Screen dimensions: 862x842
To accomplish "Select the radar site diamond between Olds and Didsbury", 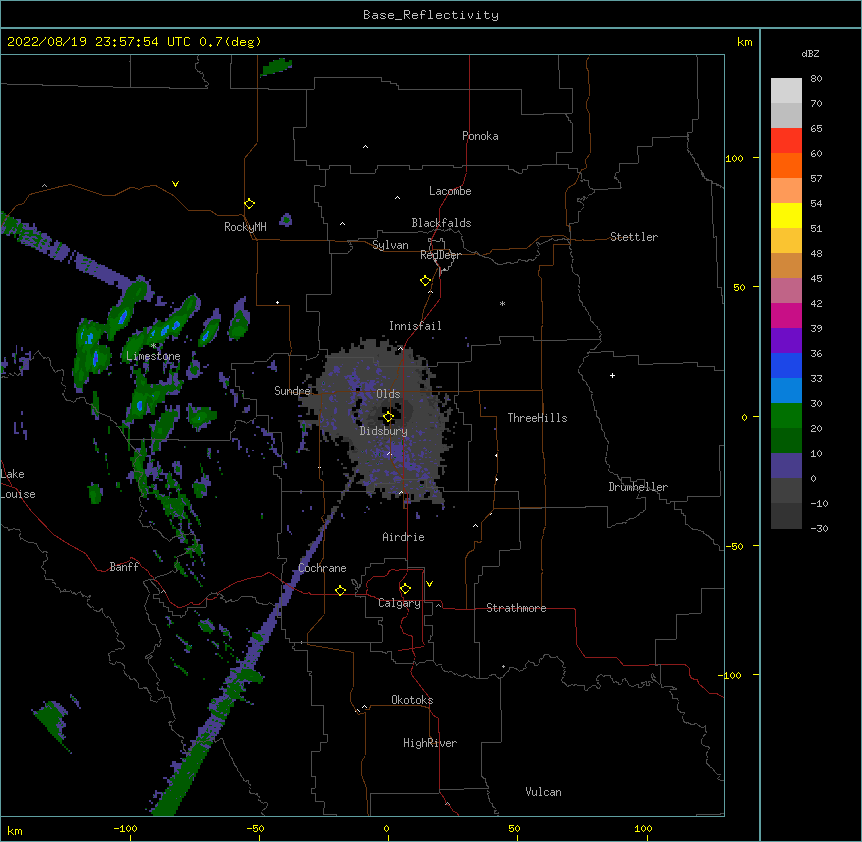I will point(388,417).
